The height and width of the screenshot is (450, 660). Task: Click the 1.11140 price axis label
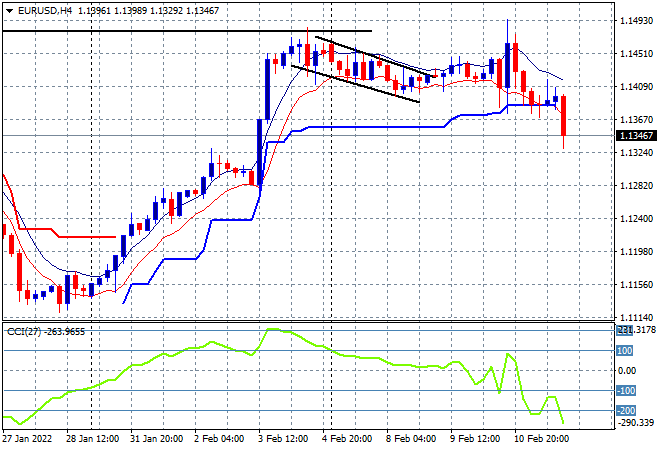(x=636, y=317)
